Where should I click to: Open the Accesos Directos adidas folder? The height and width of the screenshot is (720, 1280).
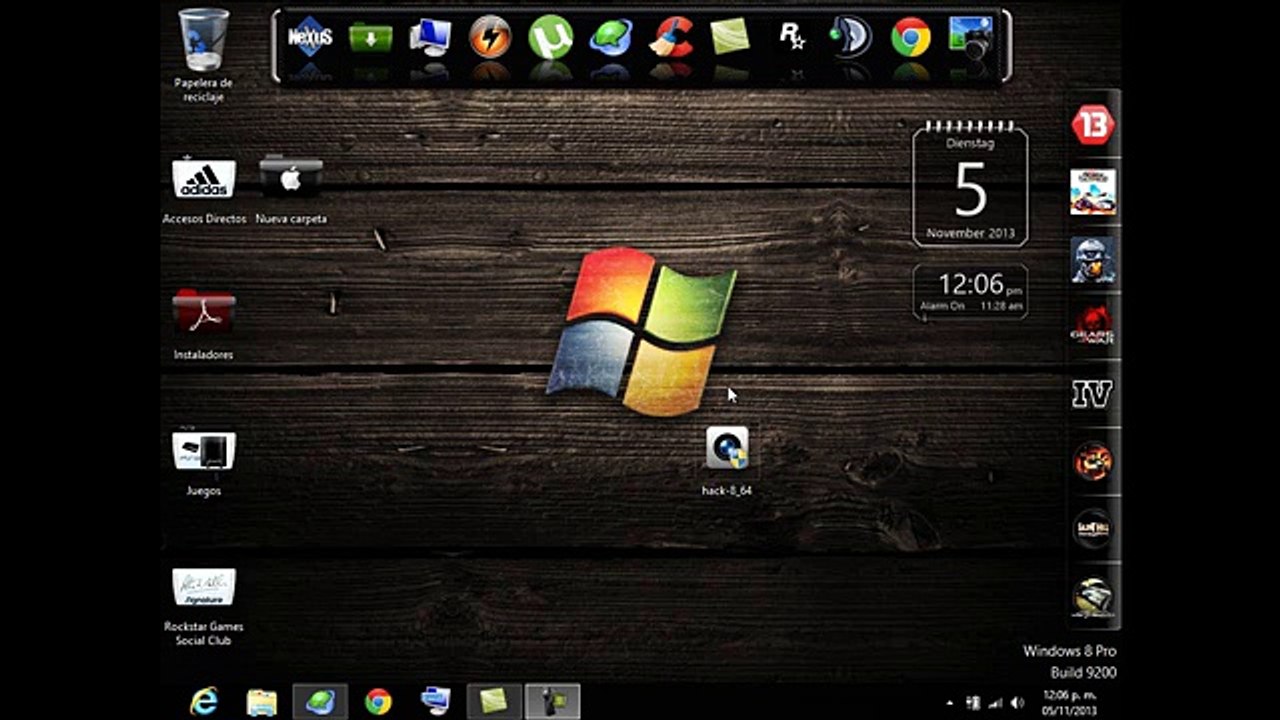point(204,190)
